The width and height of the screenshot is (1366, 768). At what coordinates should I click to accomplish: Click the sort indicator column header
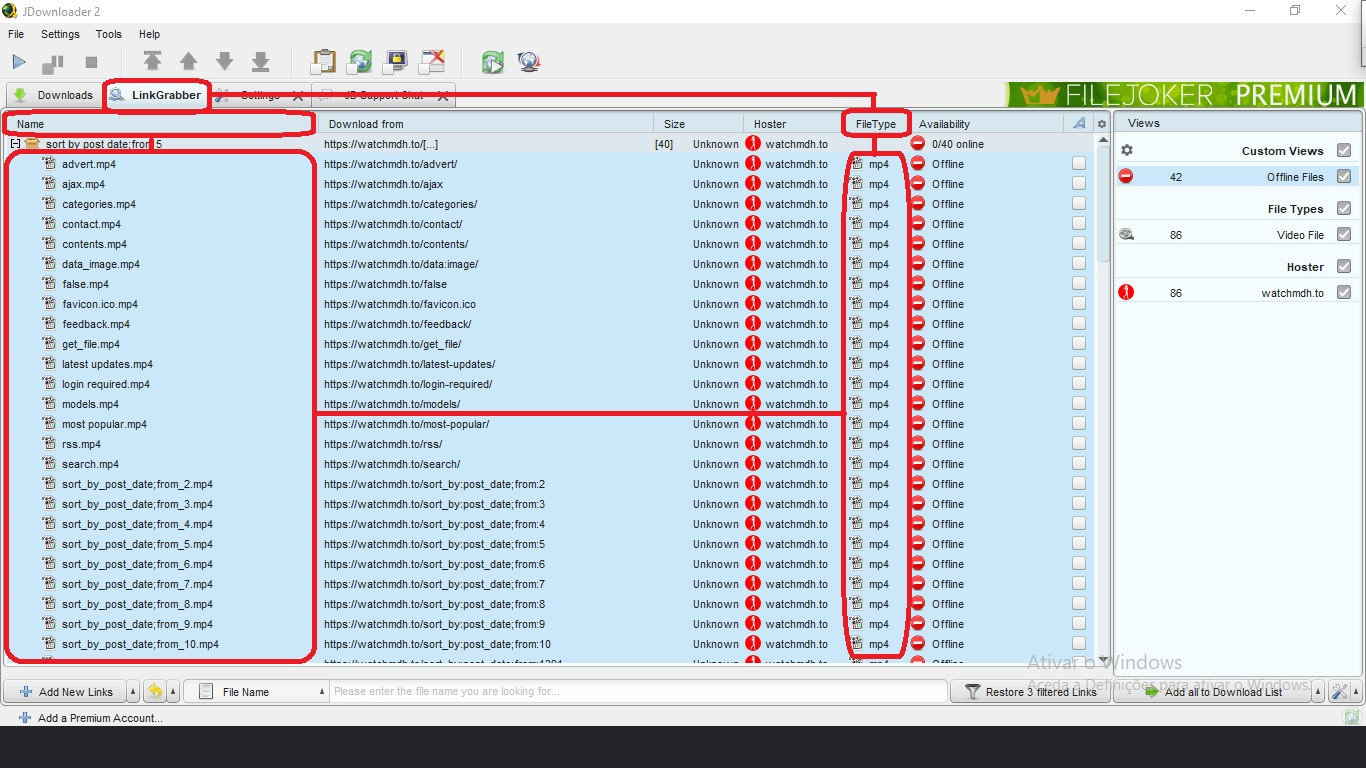click(x=1078, y=123)
